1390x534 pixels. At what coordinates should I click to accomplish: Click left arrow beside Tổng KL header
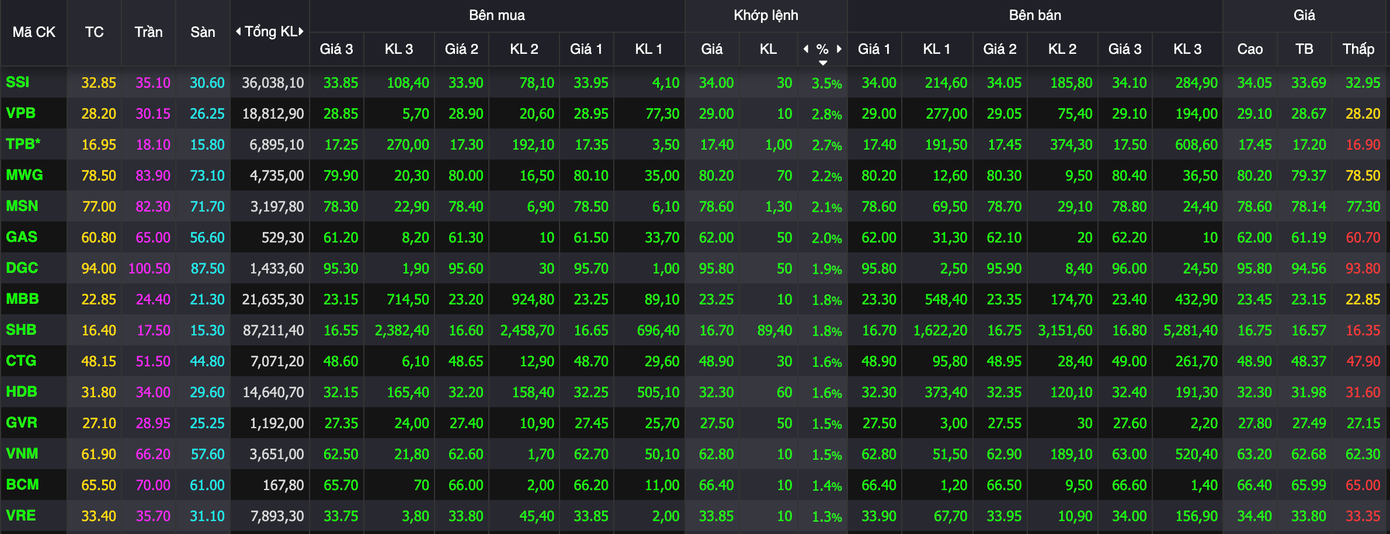pyautogui.click(x=238, y=32)
